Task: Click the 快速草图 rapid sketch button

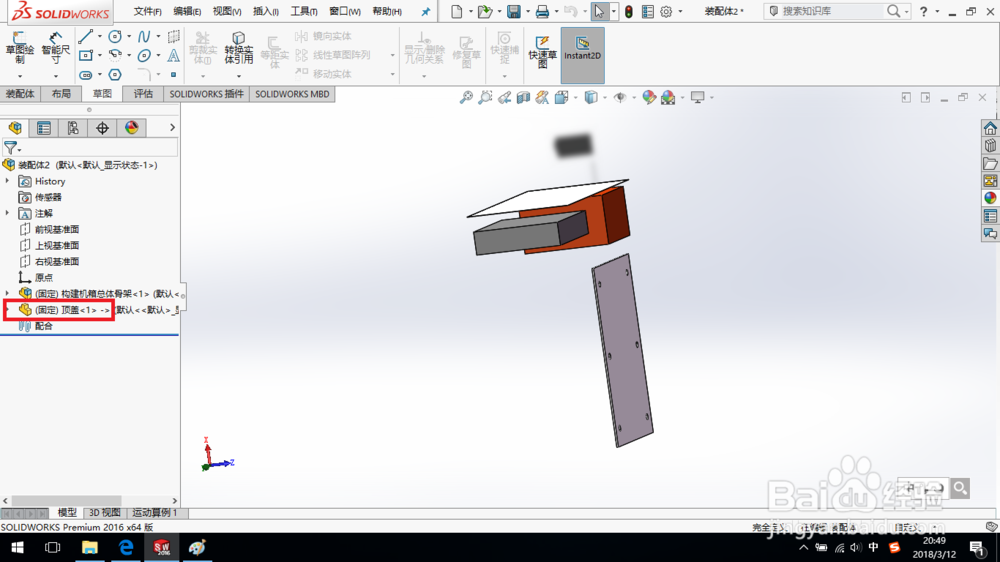Action: [x=542, y=51]
